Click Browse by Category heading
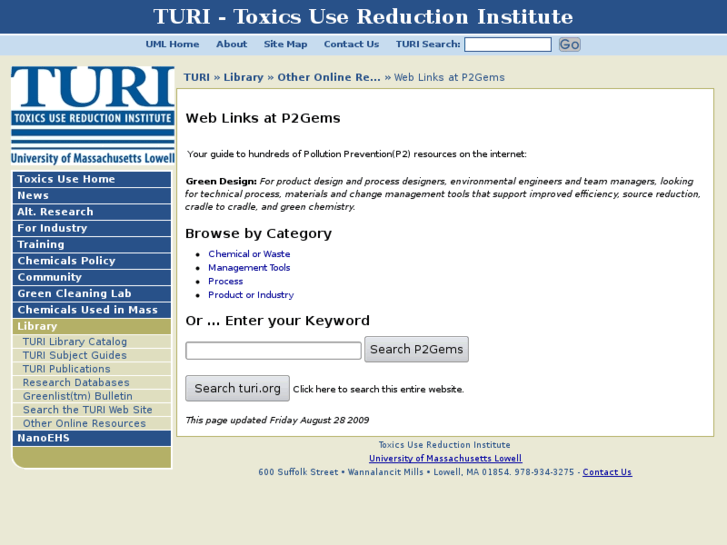Screen dimensions: 727x545 pos(258,233)
